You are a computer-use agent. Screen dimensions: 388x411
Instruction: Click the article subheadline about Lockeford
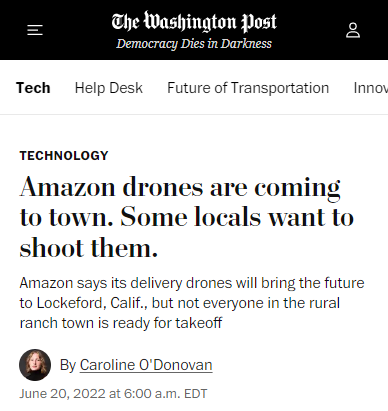(x=192, y=303)
